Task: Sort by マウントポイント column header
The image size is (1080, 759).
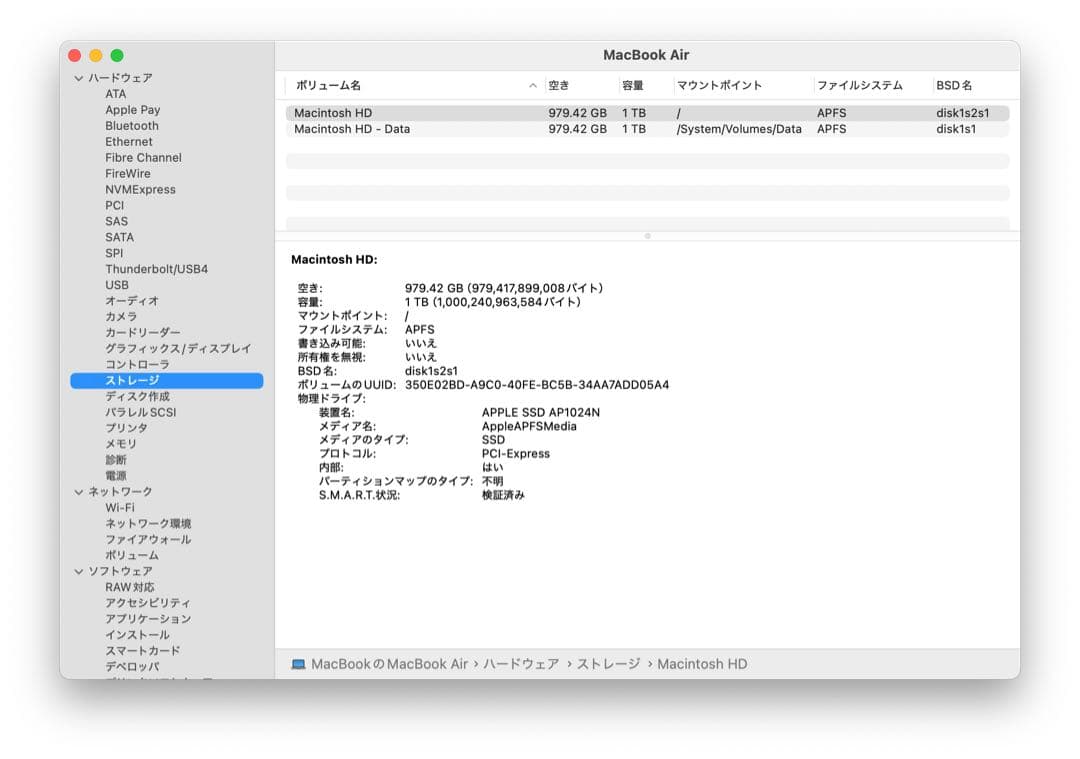Action: click(719, 85)
